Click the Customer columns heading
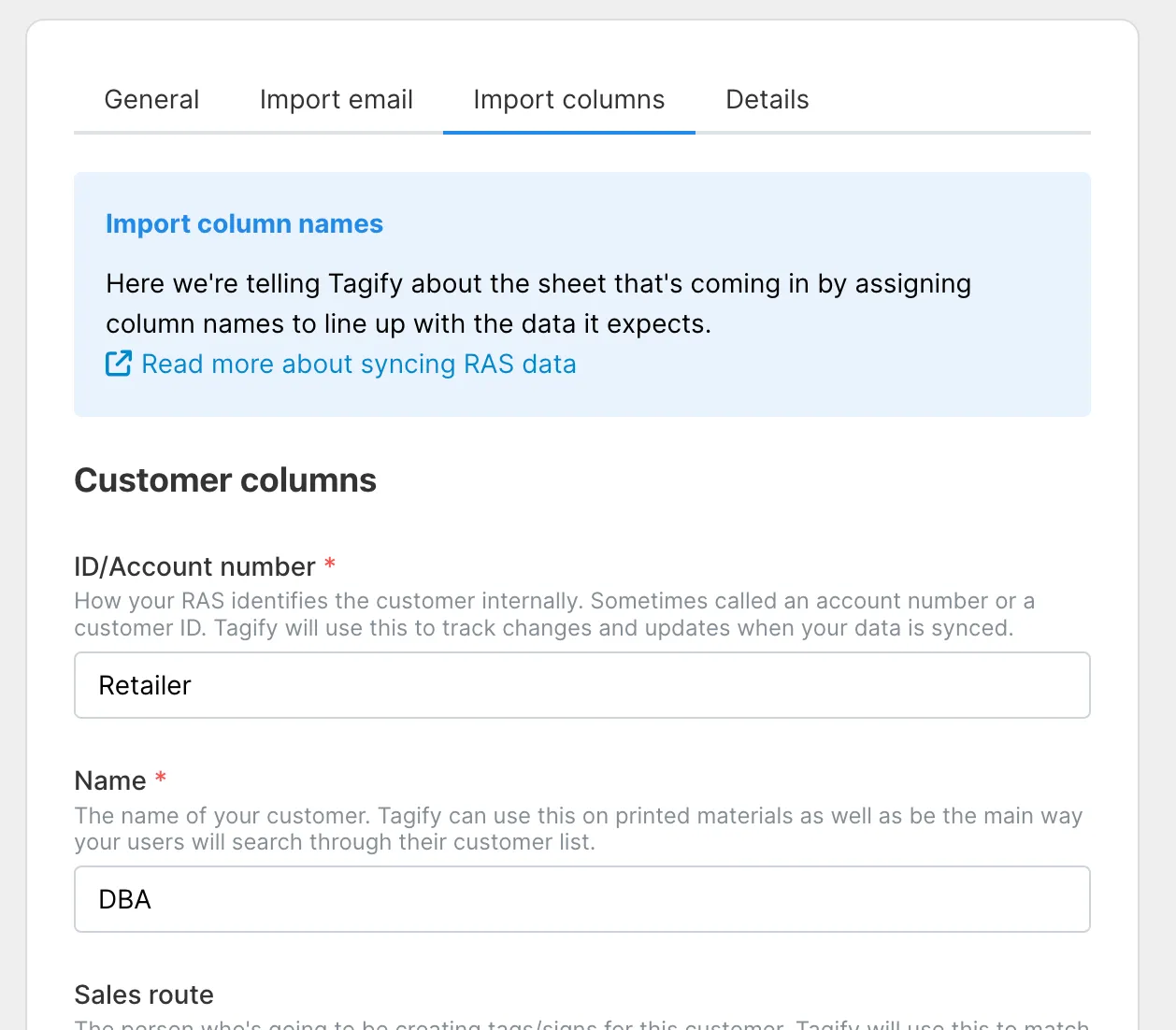This screenshot has width=1176, height=1030. coord(225,480)
